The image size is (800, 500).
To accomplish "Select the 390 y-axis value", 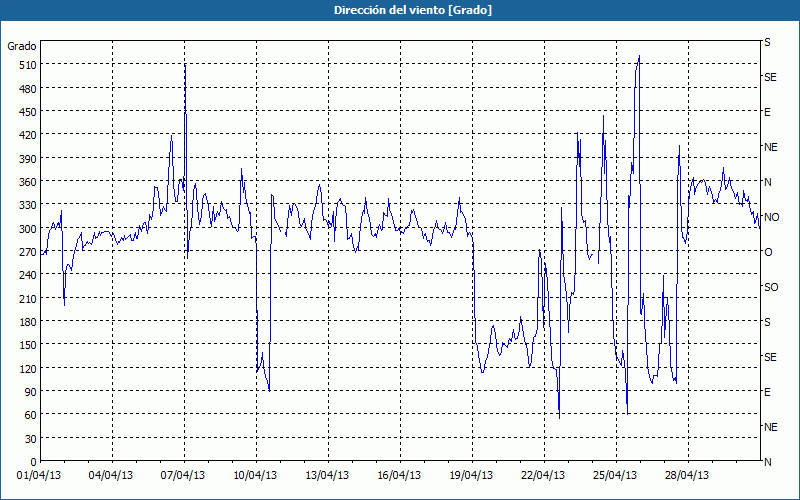I will click(x=28, y=159).
